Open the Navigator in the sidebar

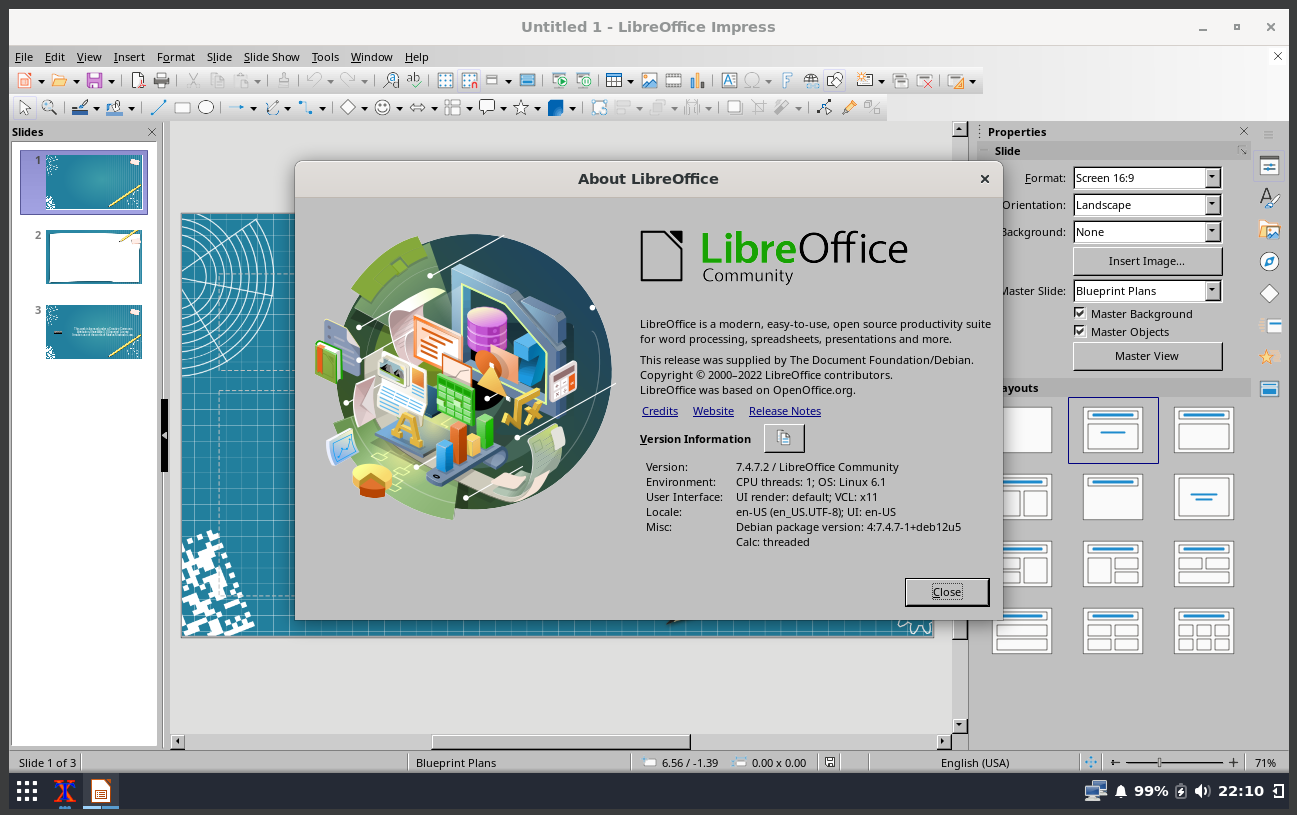pyautogui.click(x=1268, y=261)
